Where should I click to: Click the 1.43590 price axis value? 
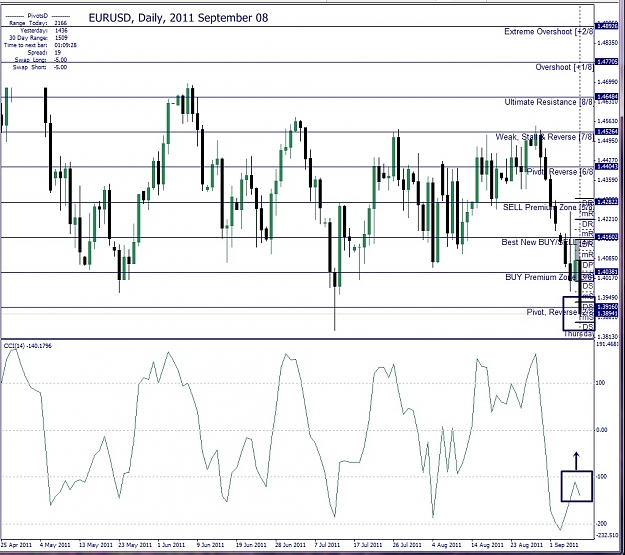pyautogui.click(x=608, y=180)
